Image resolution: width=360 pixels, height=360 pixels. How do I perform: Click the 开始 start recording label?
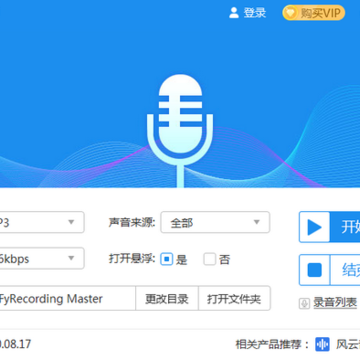pyautogui.click(x=350, y=227)
